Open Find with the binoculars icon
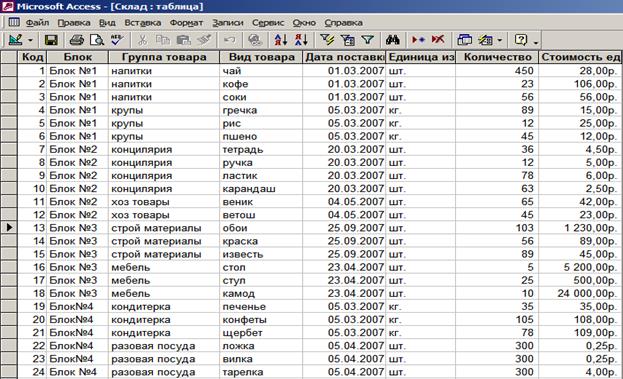 coord(393,40)
